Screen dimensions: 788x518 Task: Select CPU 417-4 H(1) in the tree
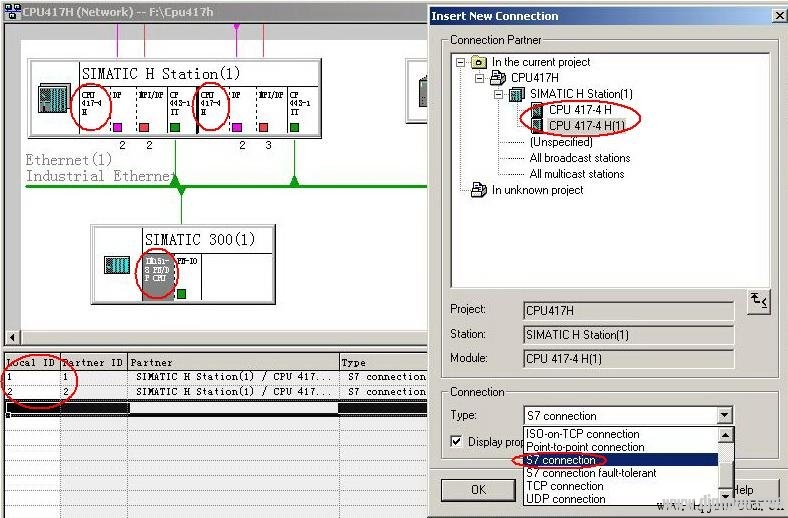593,126
